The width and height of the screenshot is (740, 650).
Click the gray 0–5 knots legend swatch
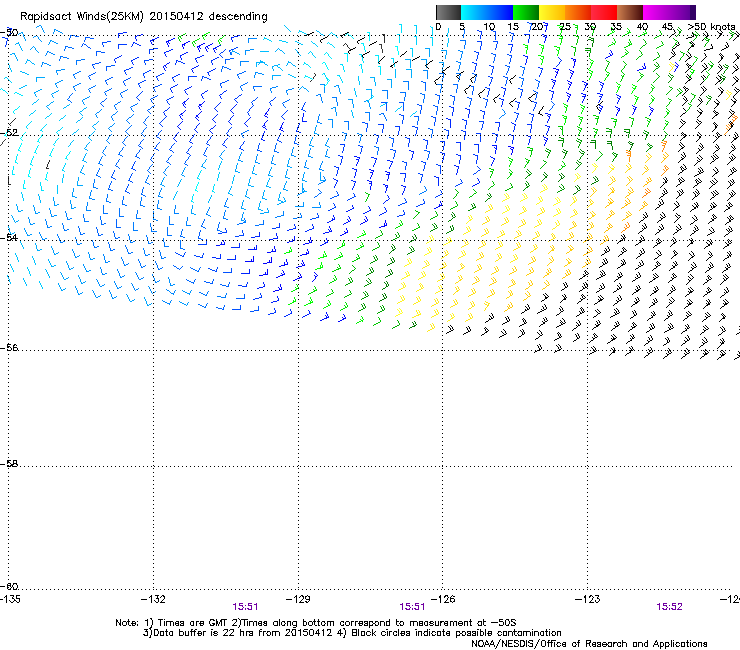[448, 12]
